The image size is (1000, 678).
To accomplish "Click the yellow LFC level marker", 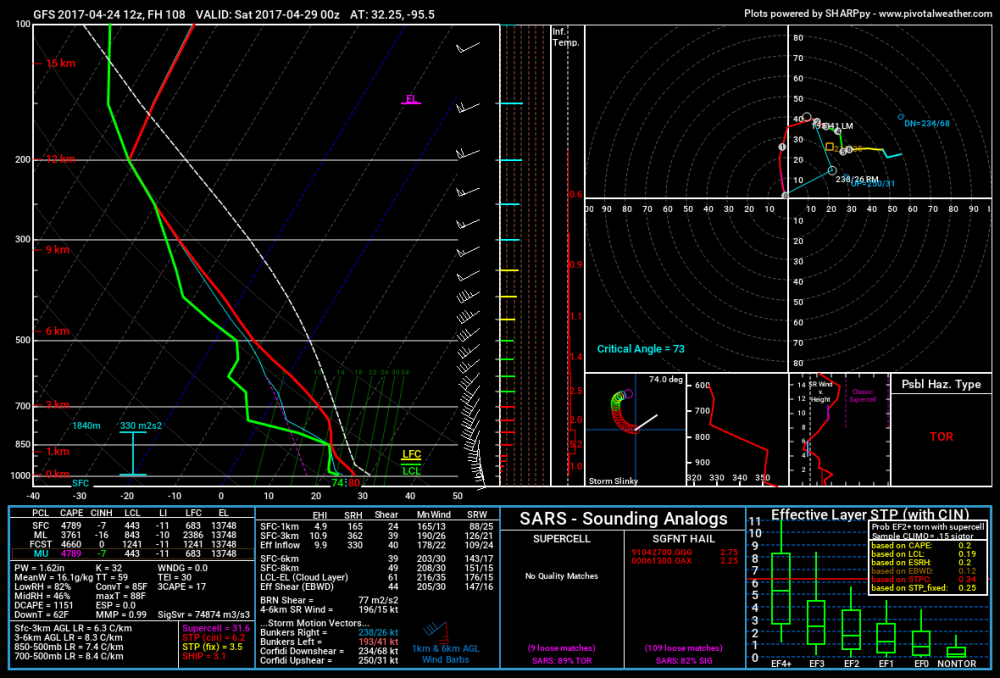I will click(x=411, y=455).
